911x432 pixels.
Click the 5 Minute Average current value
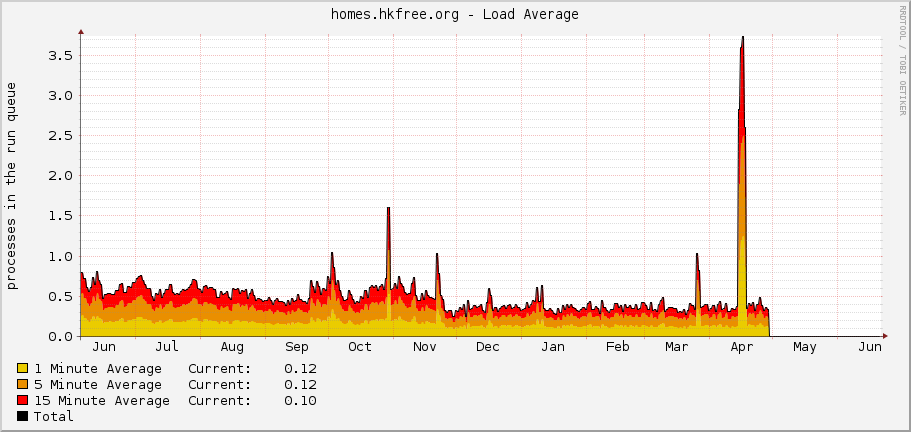coord(300,384)
